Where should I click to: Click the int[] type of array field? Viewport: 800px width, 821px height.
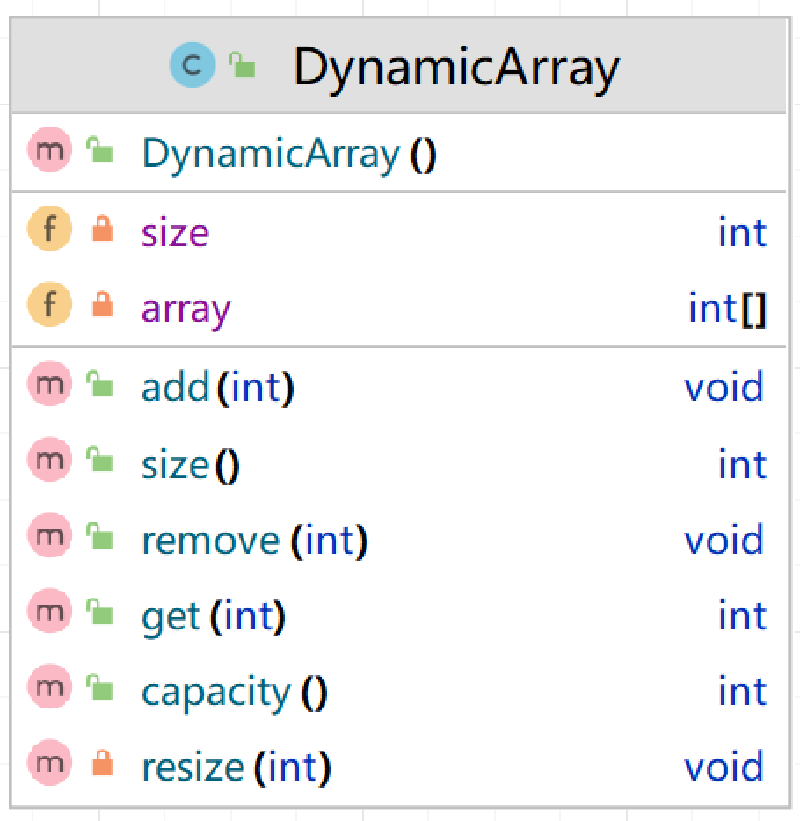coord(728,309)
